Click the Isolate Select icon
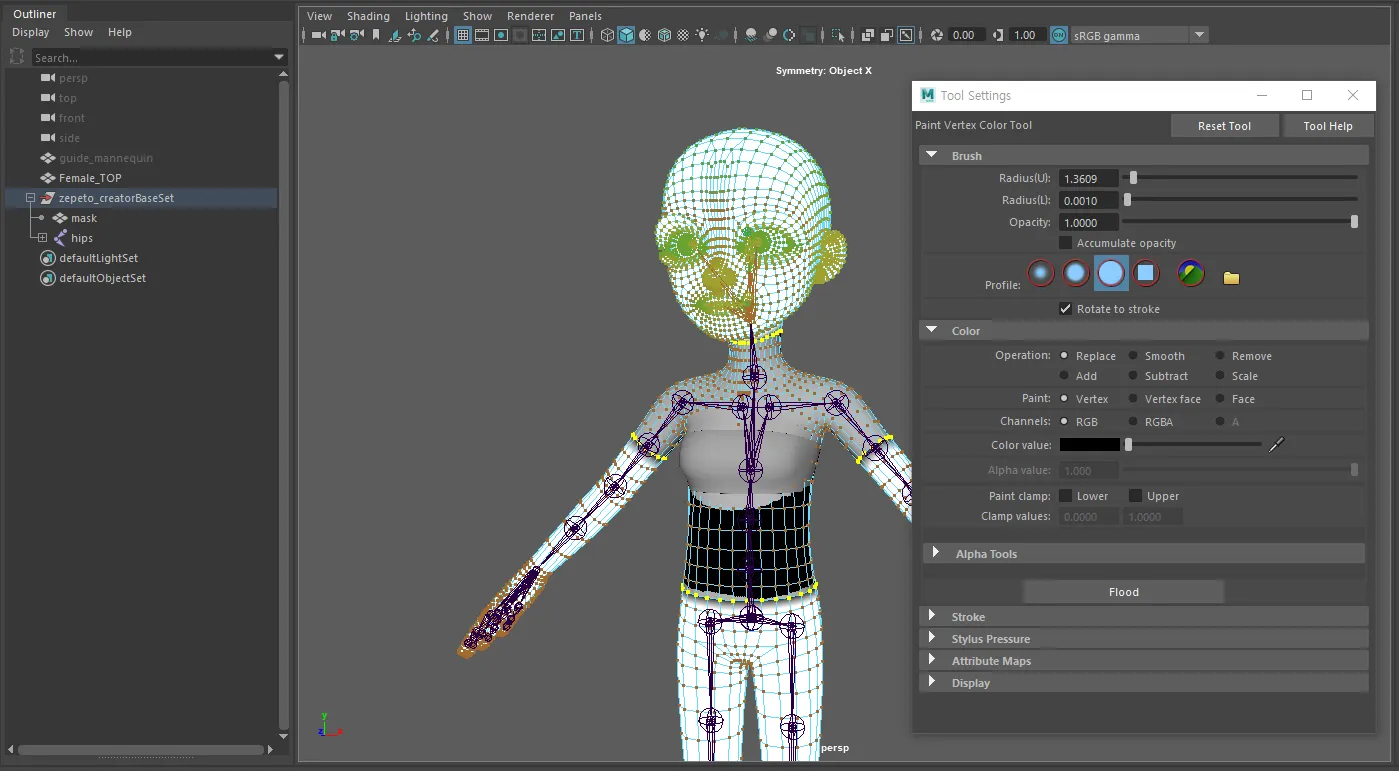 coord(838,35)
